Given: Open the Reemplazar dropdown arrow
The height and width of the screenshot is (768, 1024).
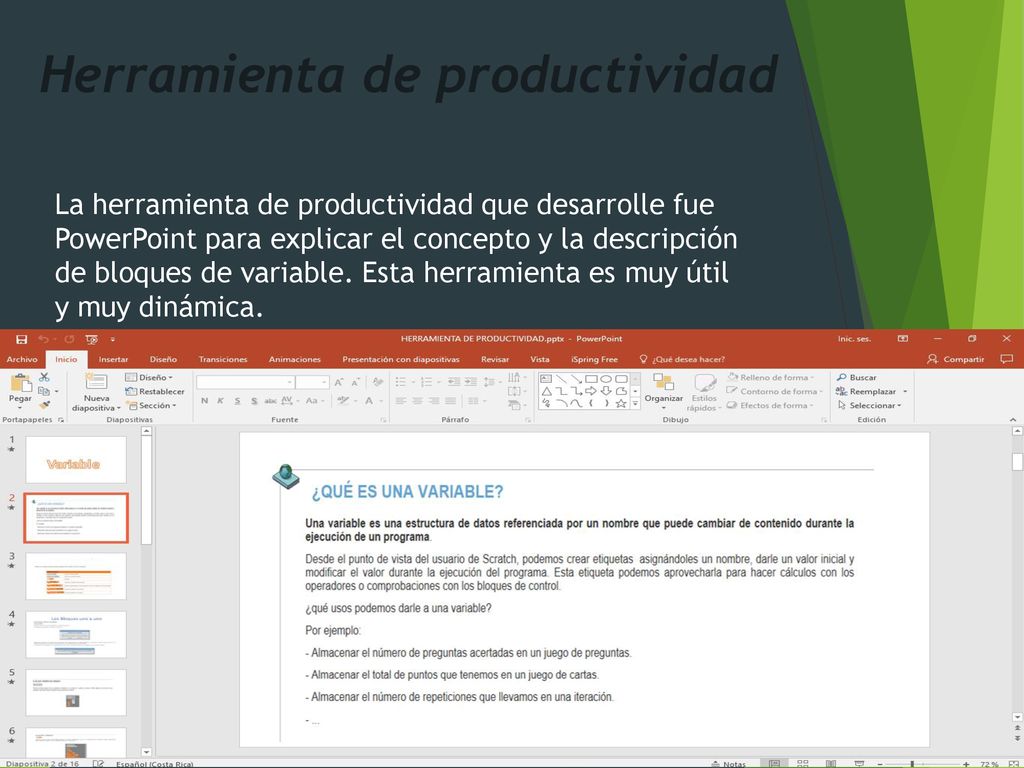Looking at the screenshot, I should point(905,392).
